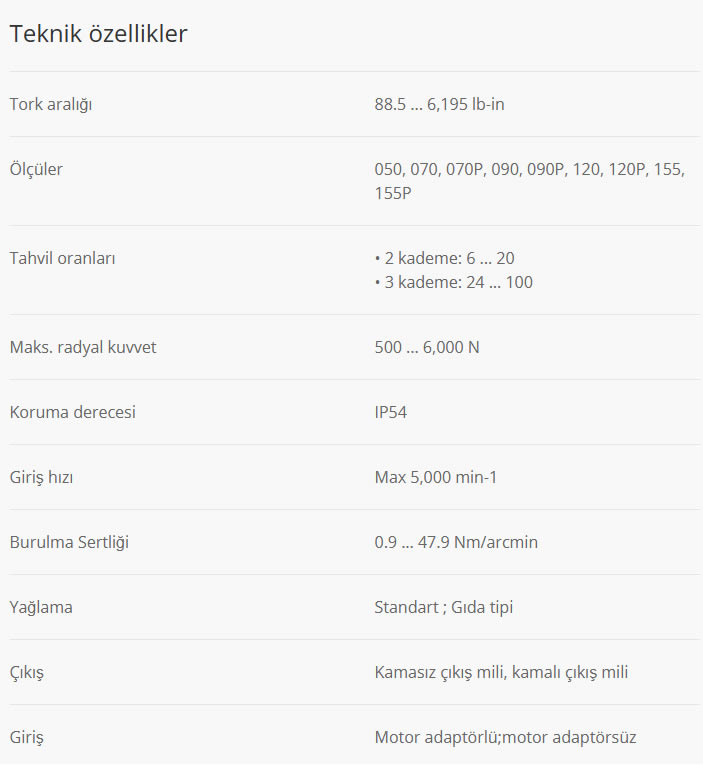
Task: Click the 'Max 5,000 min-1' value
Action: (x=436, y=477)
